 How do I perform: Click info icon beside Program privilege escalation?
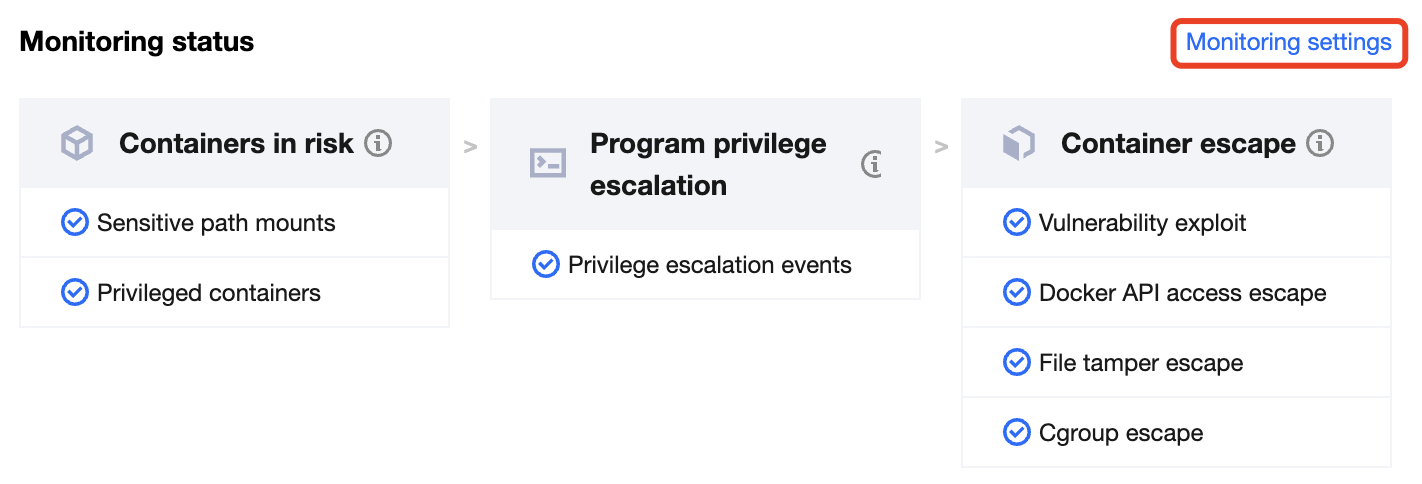[873, 164]
